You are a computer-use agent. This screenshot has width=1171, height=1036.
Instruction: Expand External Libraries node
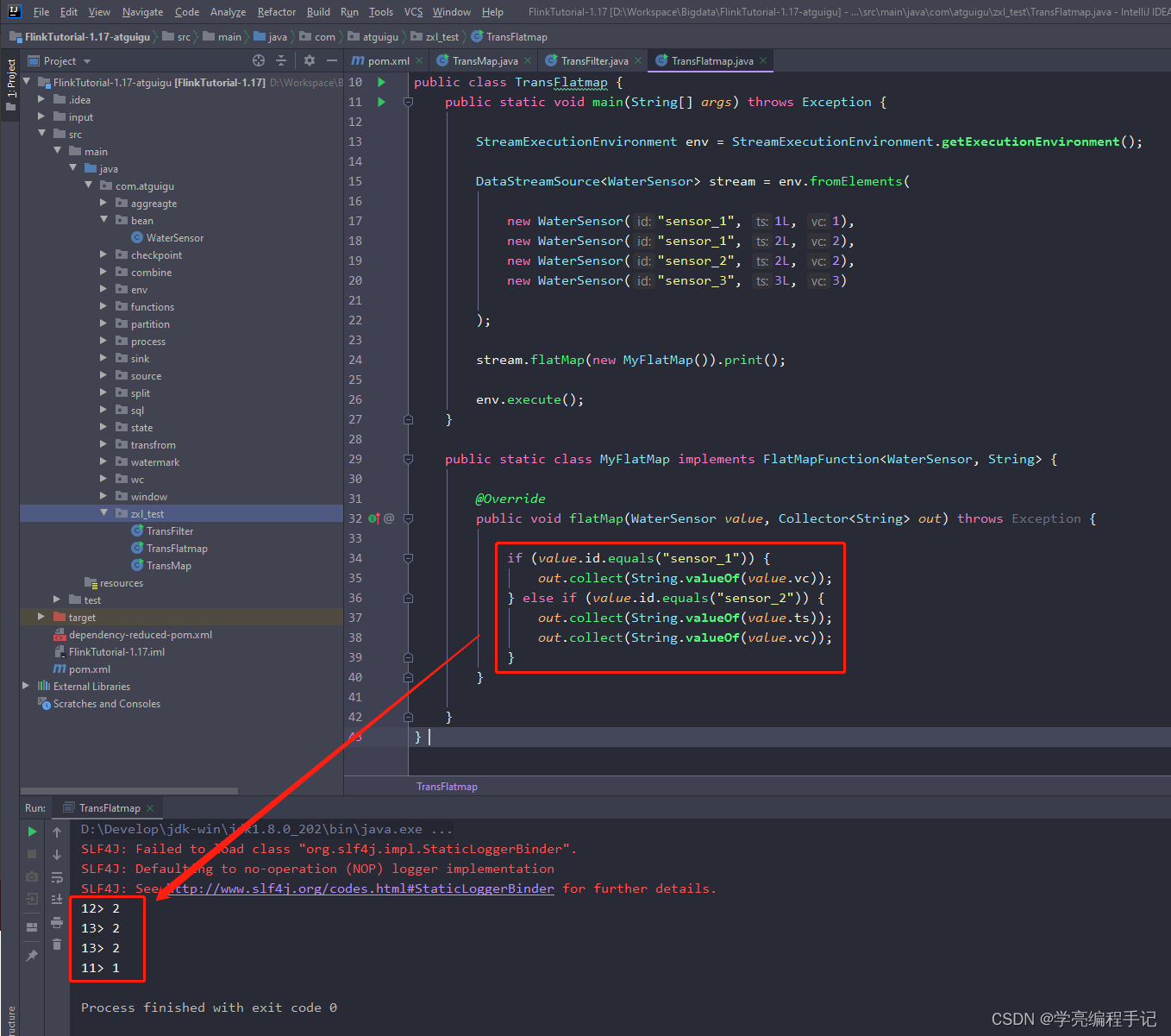coord(26,686)
